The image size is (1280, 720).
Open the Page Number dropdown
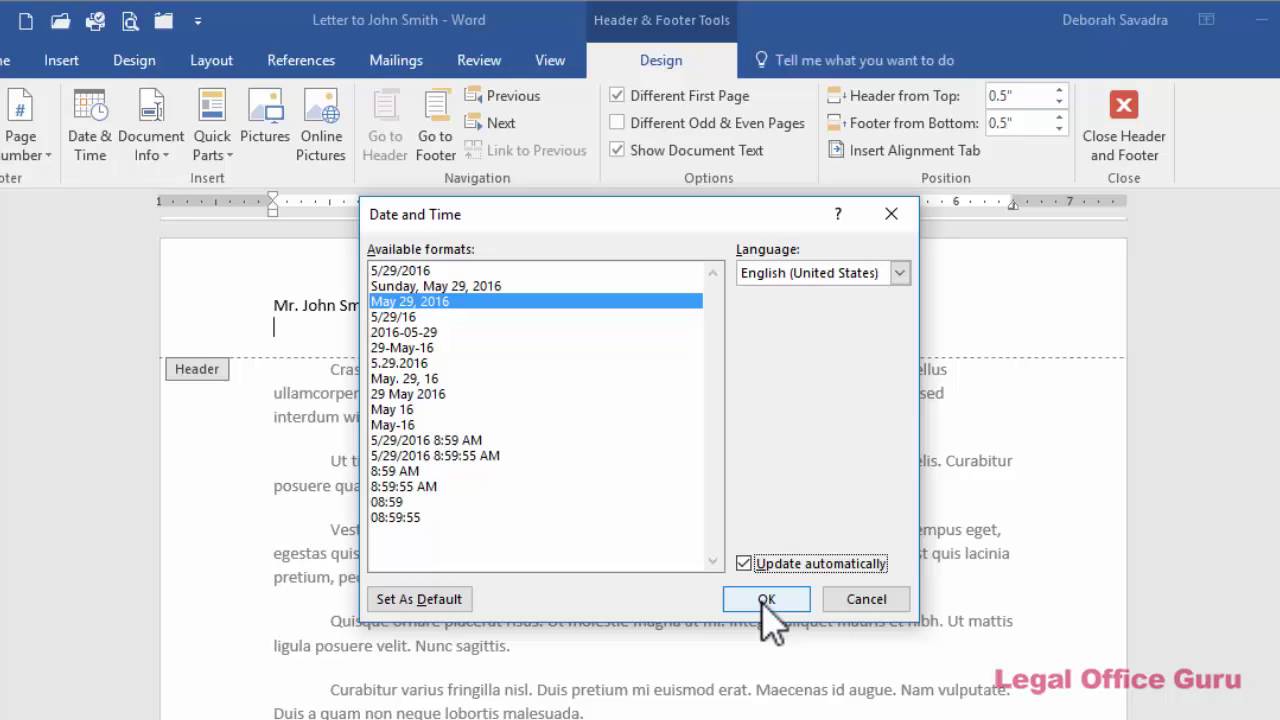[20, 125]
